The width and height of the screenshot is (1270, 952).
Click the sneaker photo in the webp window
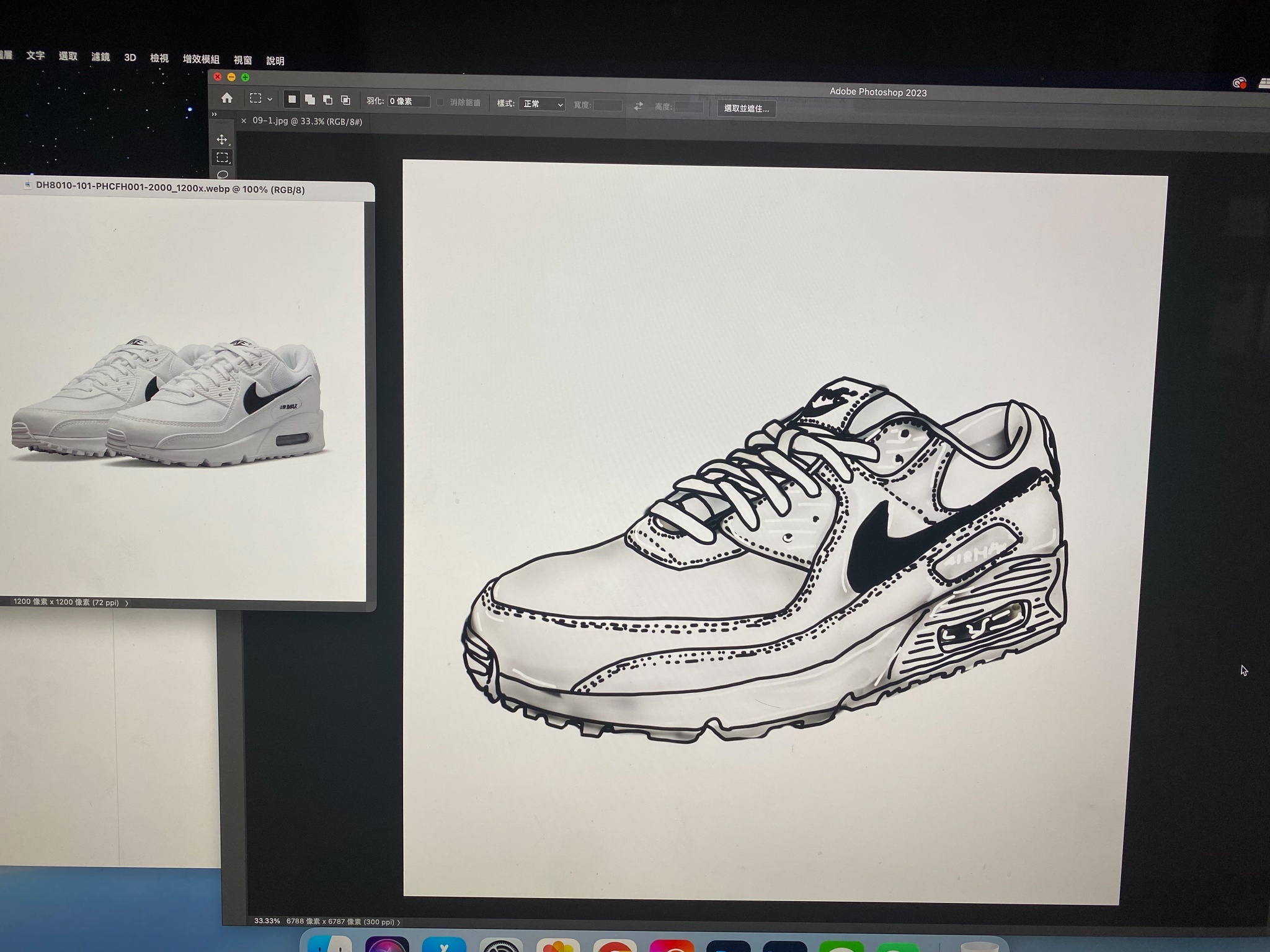(x=169, y=402)
